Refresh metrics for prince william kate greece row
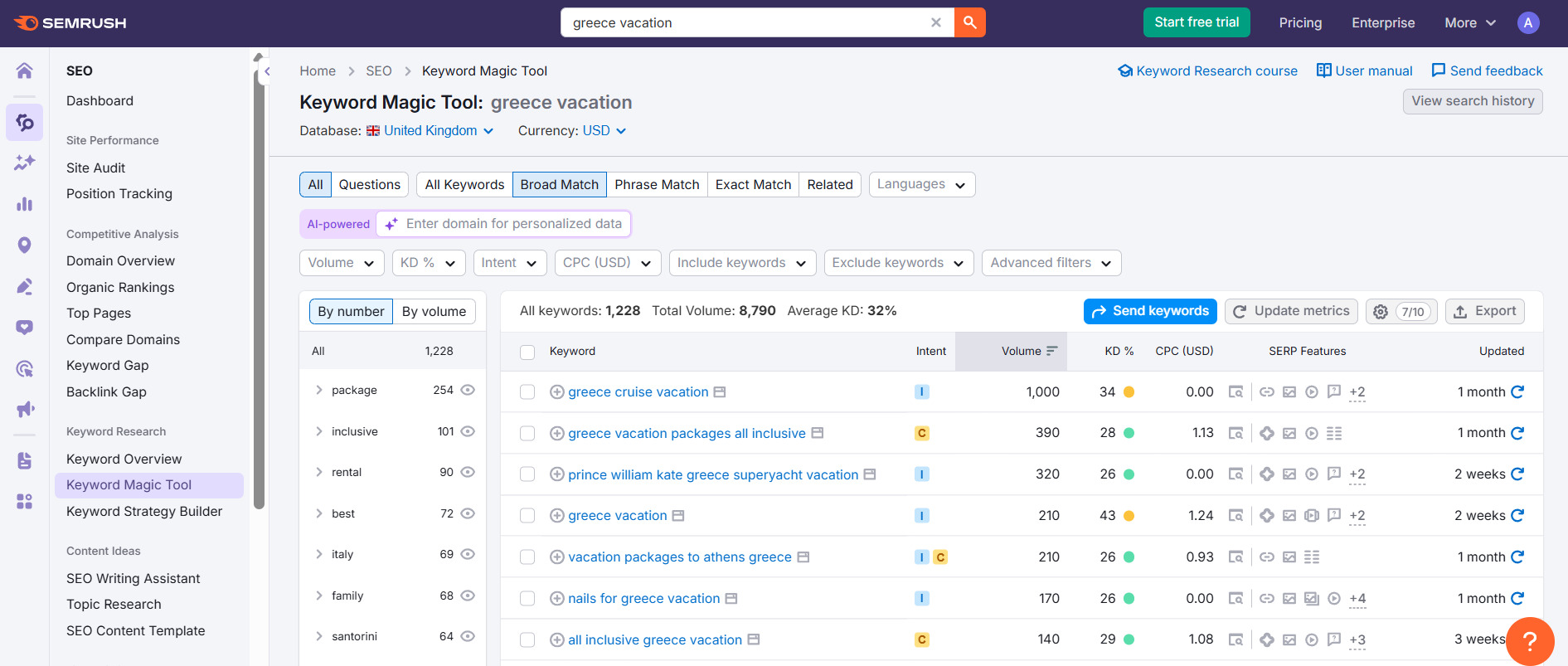Image resolution: width=1568 pixels, height=666 pixels. 1517,474
